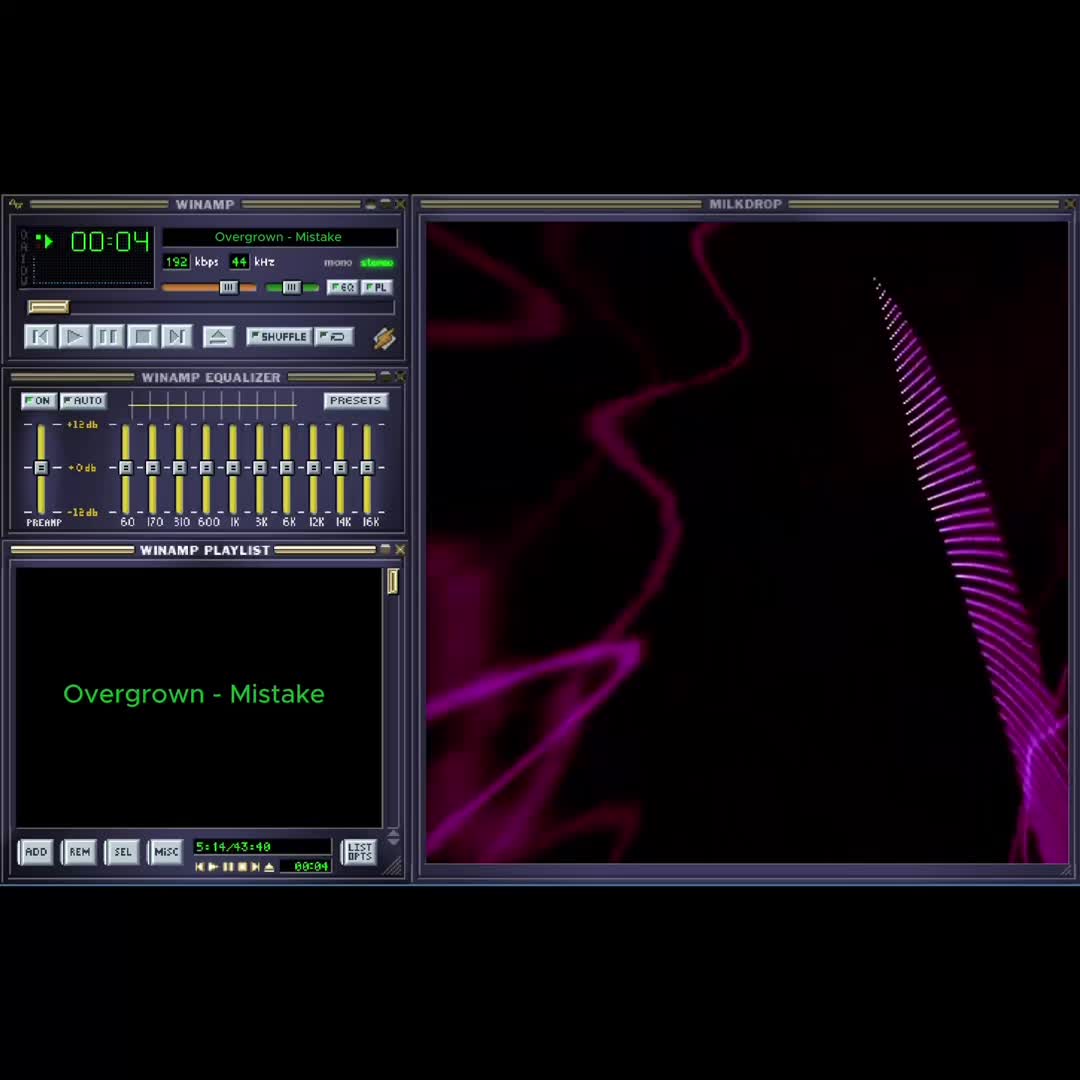Screen dimensions: 1080x1080
Task: Toggle the equalizer AUTO button
Action: [x=83, y=400]
